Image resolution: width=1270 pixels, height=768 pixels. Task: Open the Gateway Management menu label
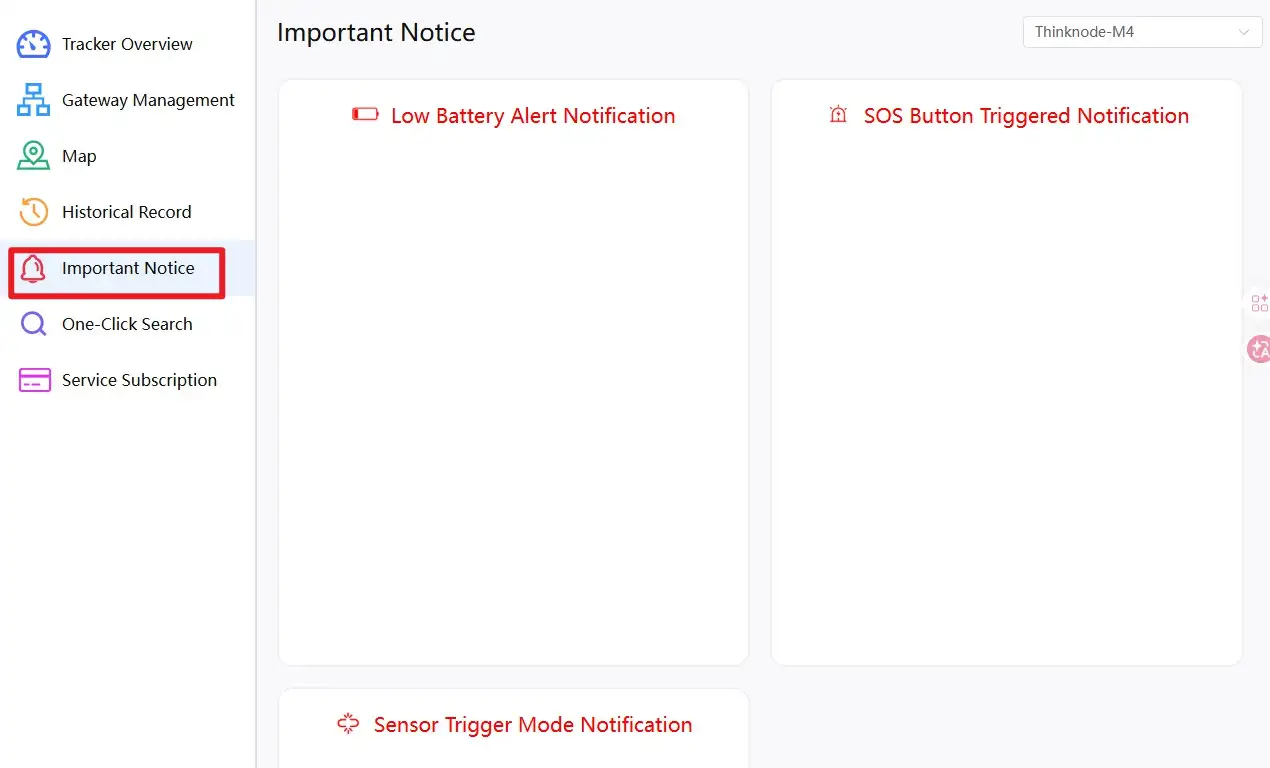point(148,100)
